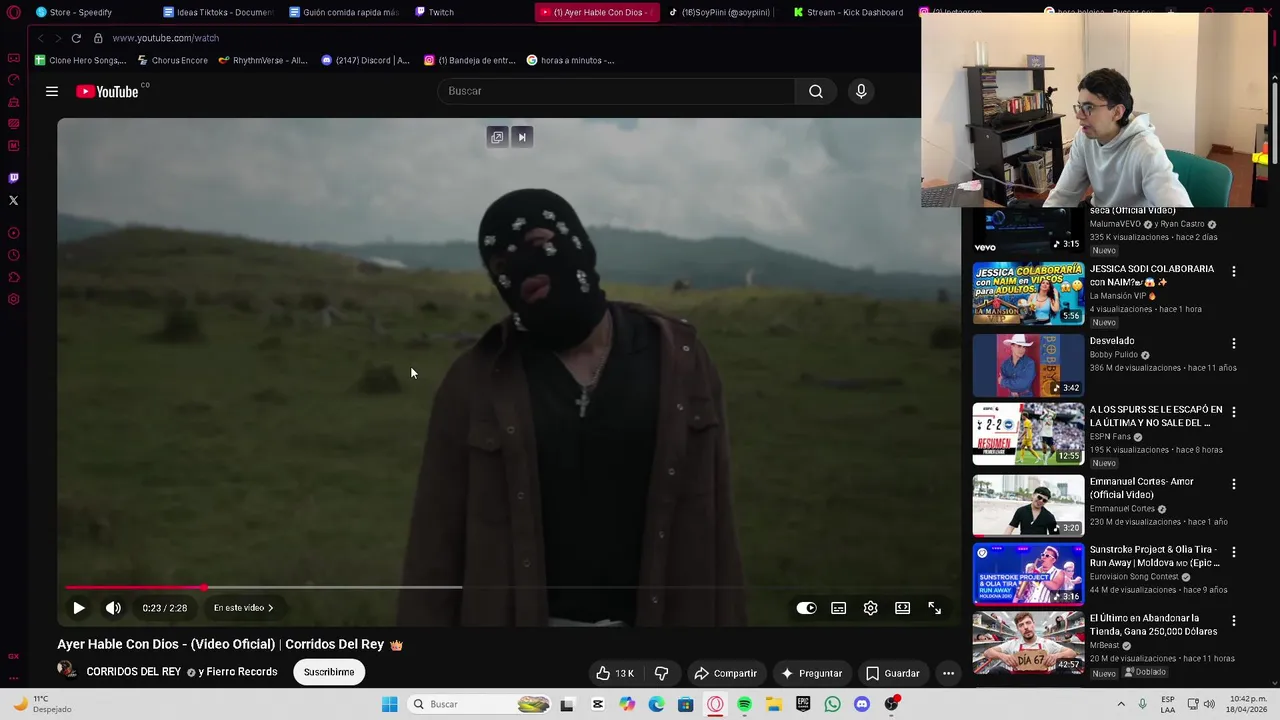Reload the page

pyautogui.click(x=76, y=38)
